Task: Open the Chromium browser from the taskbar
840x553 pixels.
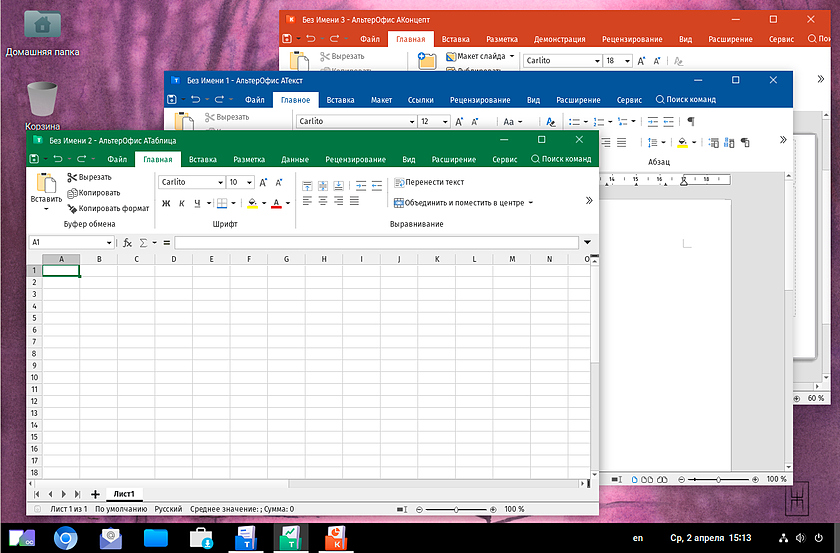Action: click(65, 539)
